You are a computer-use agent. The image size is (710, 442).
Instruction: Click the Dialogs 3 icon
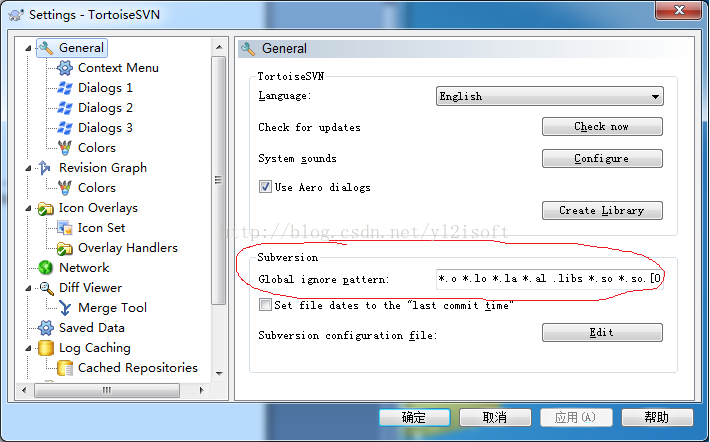(65, 128)
